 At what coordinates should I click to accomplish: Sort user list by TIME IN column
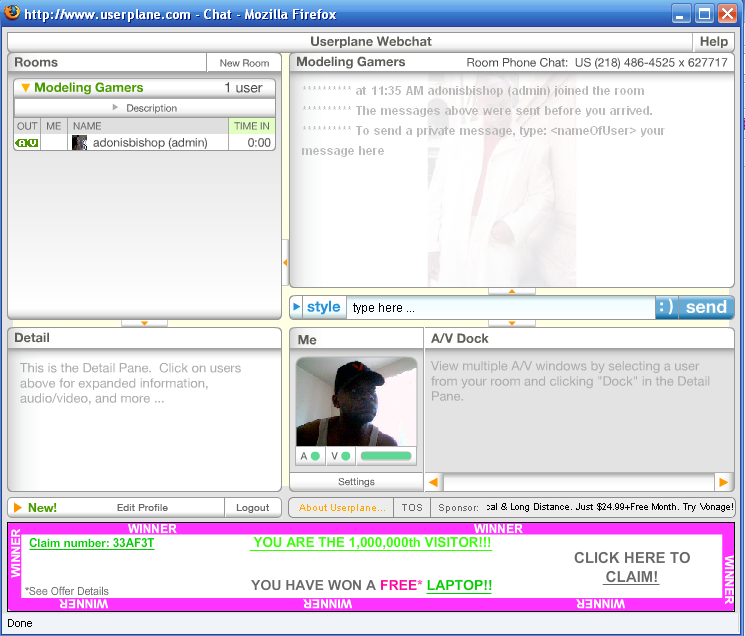tap(252, 126)
